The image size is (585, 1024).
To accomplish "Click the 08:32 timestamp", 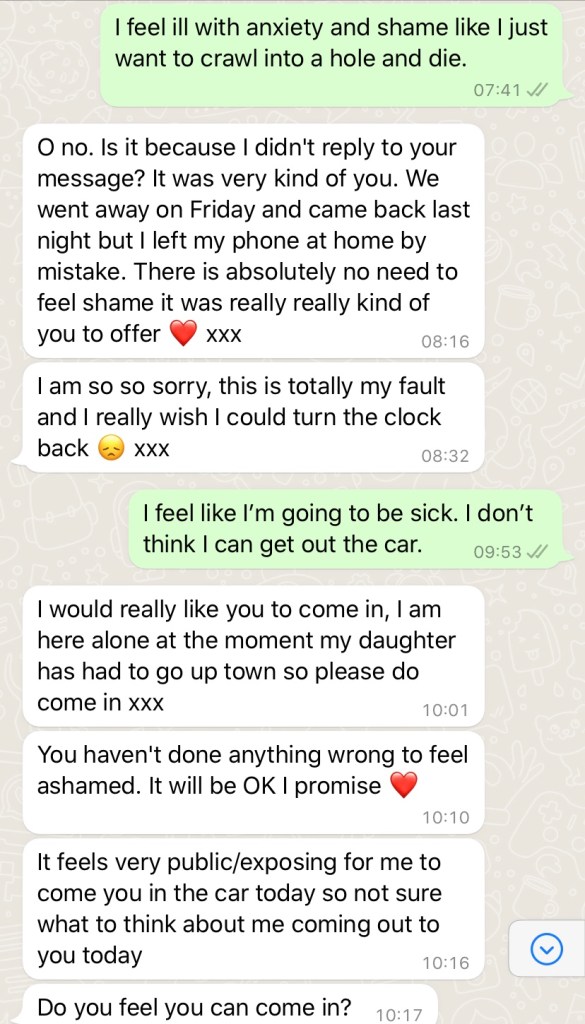I will click(x=445, y=456).
